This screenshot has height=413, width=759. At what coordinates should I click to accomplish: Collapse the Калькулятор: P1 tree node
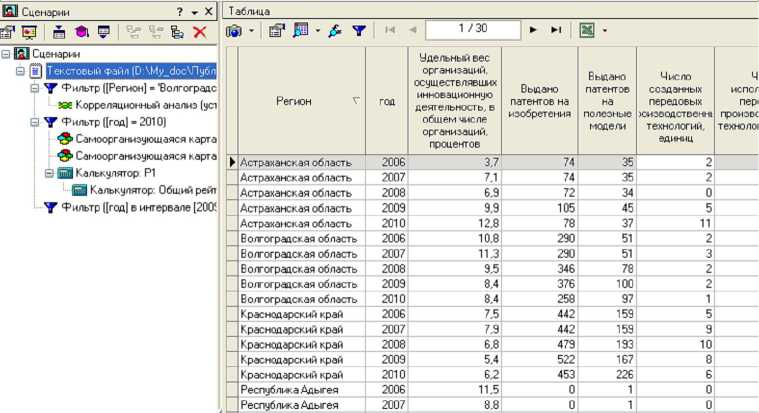[37, 172]
